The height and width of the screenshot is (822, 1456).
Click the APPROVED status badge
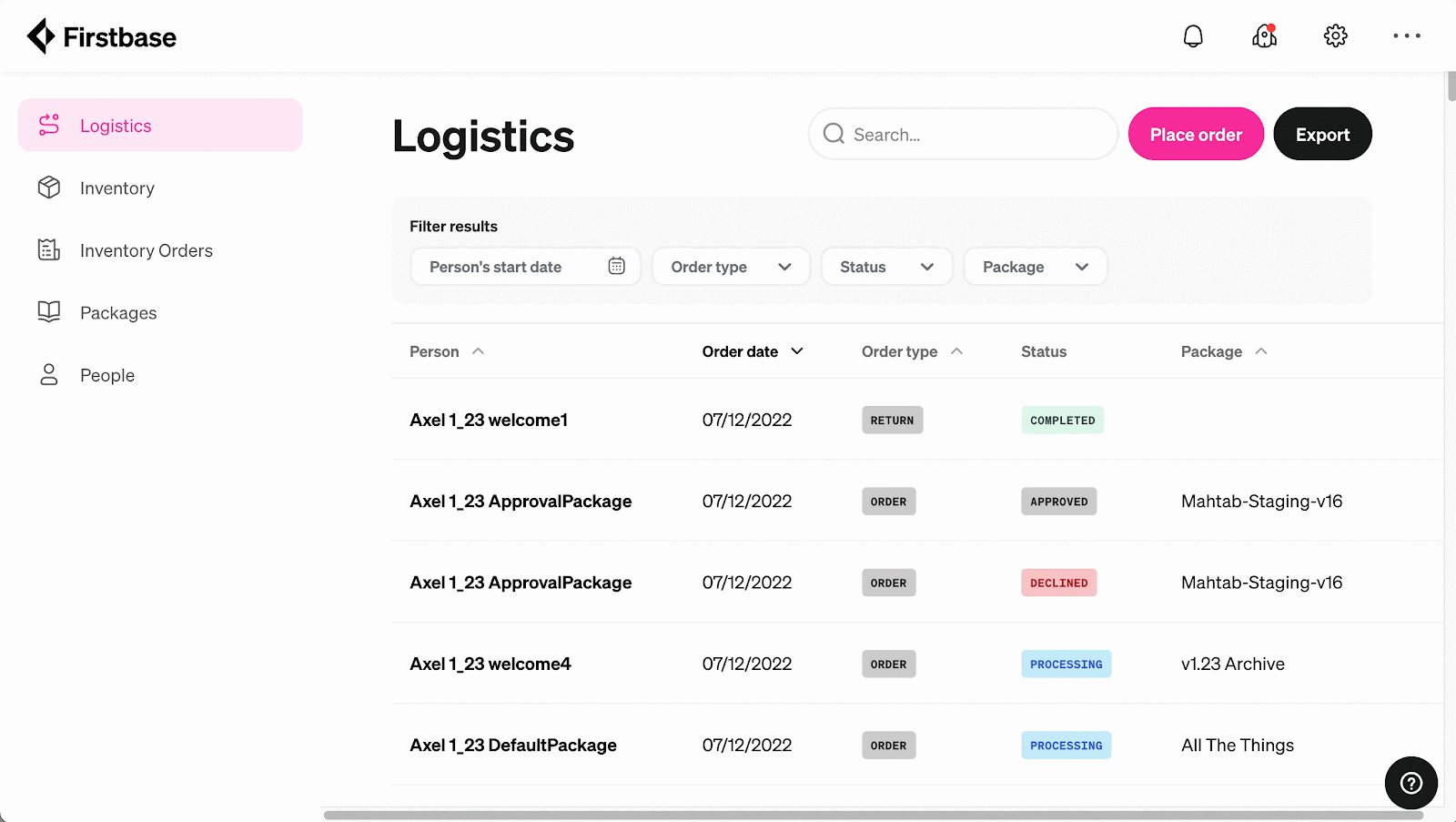click(x=1058, y=502)
